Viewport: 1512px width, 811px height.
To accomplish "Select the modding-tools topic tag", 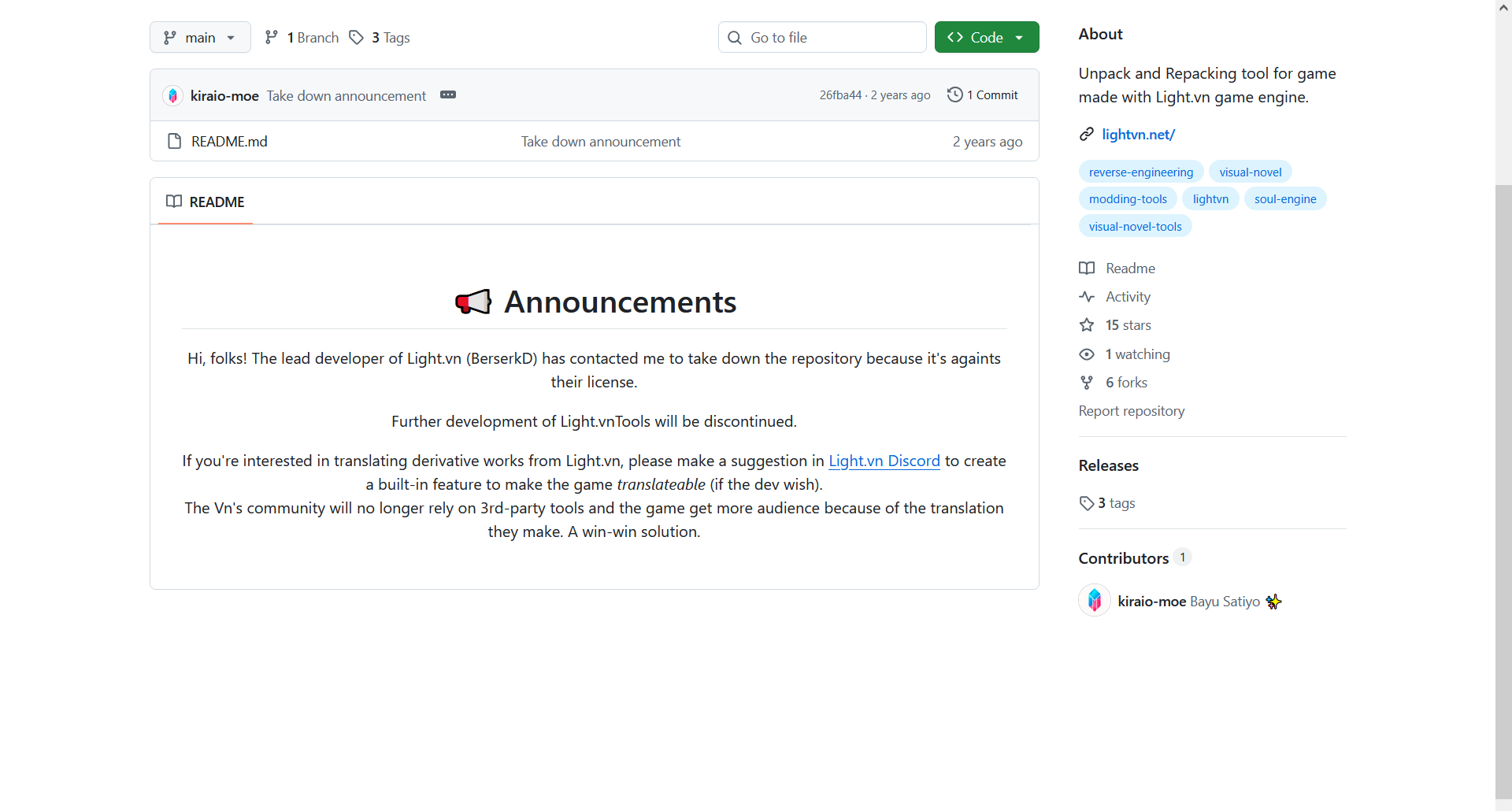I will [1128, 198].
